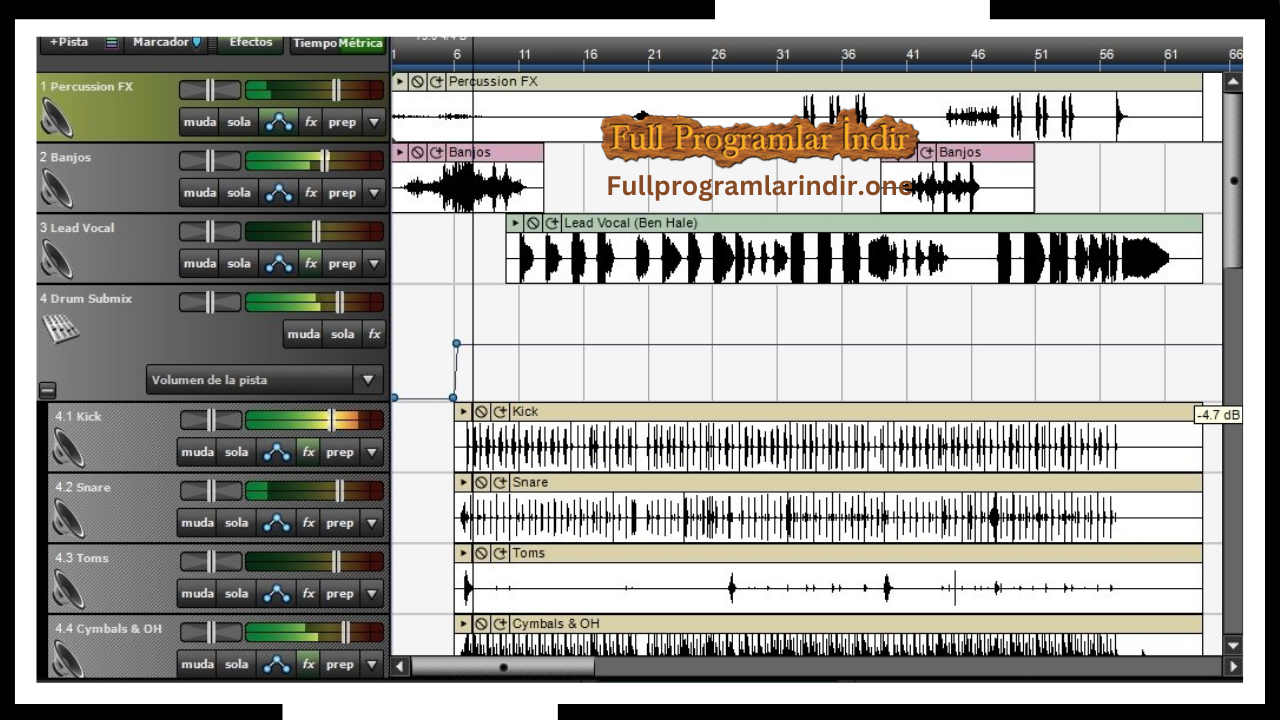
Task: Click the mute icon on first Banjos clip
Action: coord(418,152)
